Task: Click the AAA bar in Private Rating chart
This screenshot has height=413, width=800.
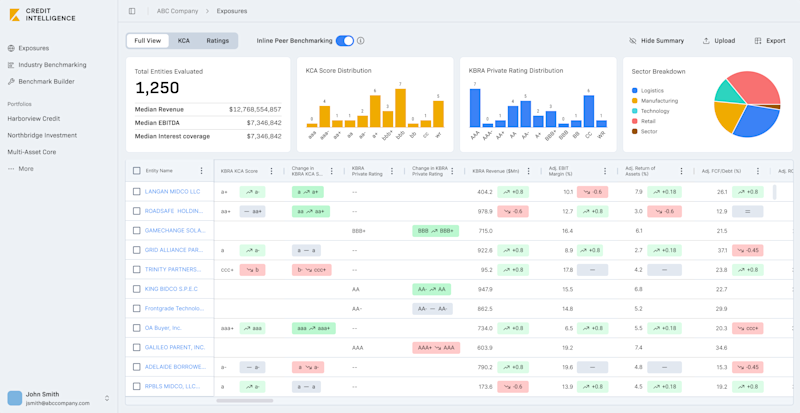Action: pyautogui.click(x=475, y=108)
